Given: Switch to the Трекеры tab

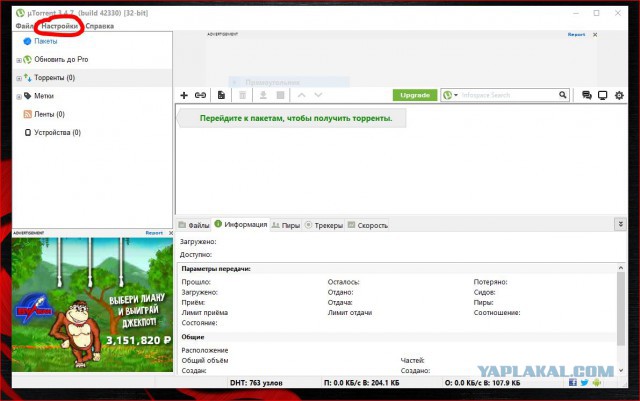Looking at the screenshot, I should [324, 225].
